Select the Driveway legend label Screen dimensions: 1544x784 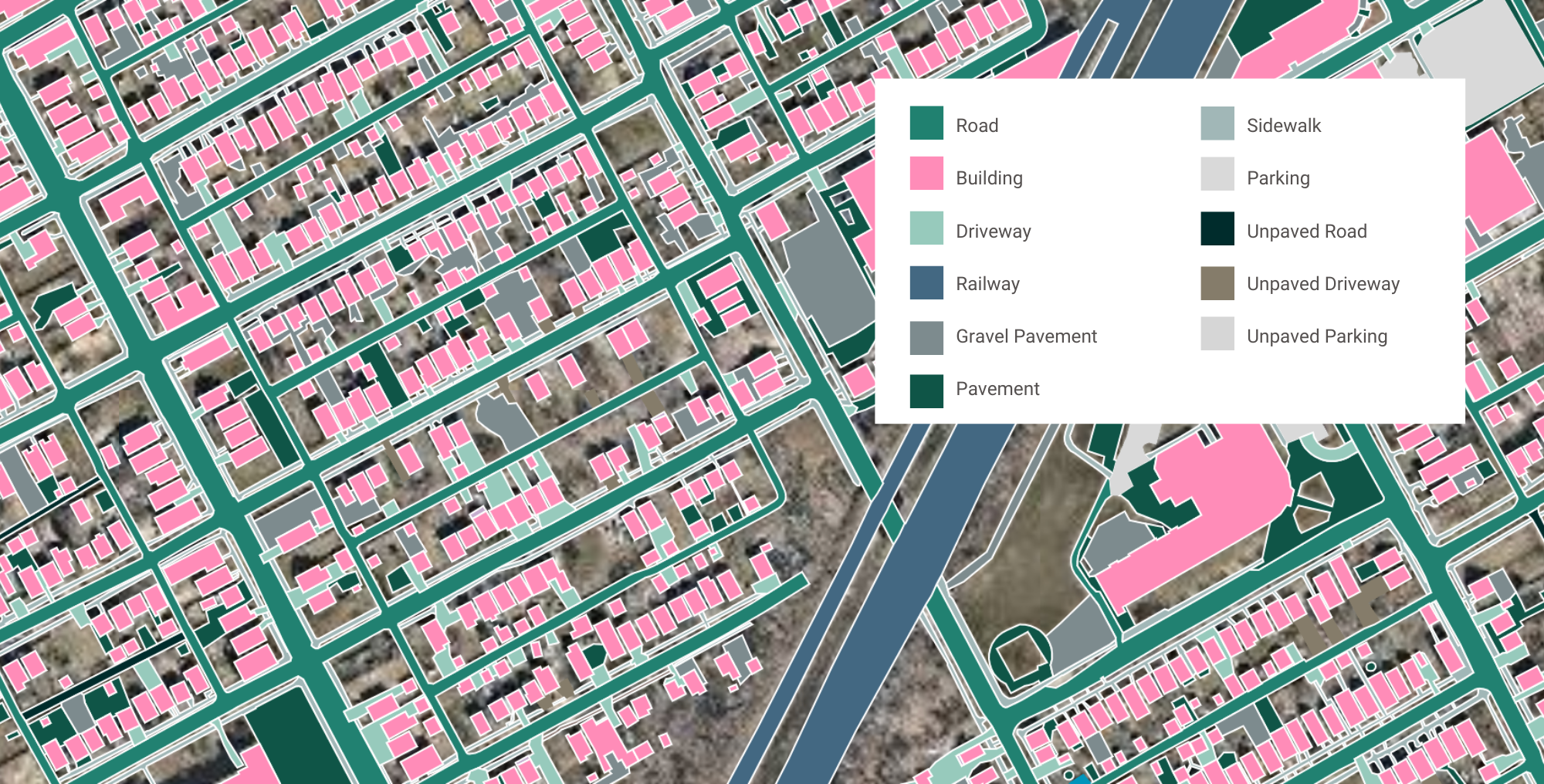pyautogui.click(x=994, y=231)
